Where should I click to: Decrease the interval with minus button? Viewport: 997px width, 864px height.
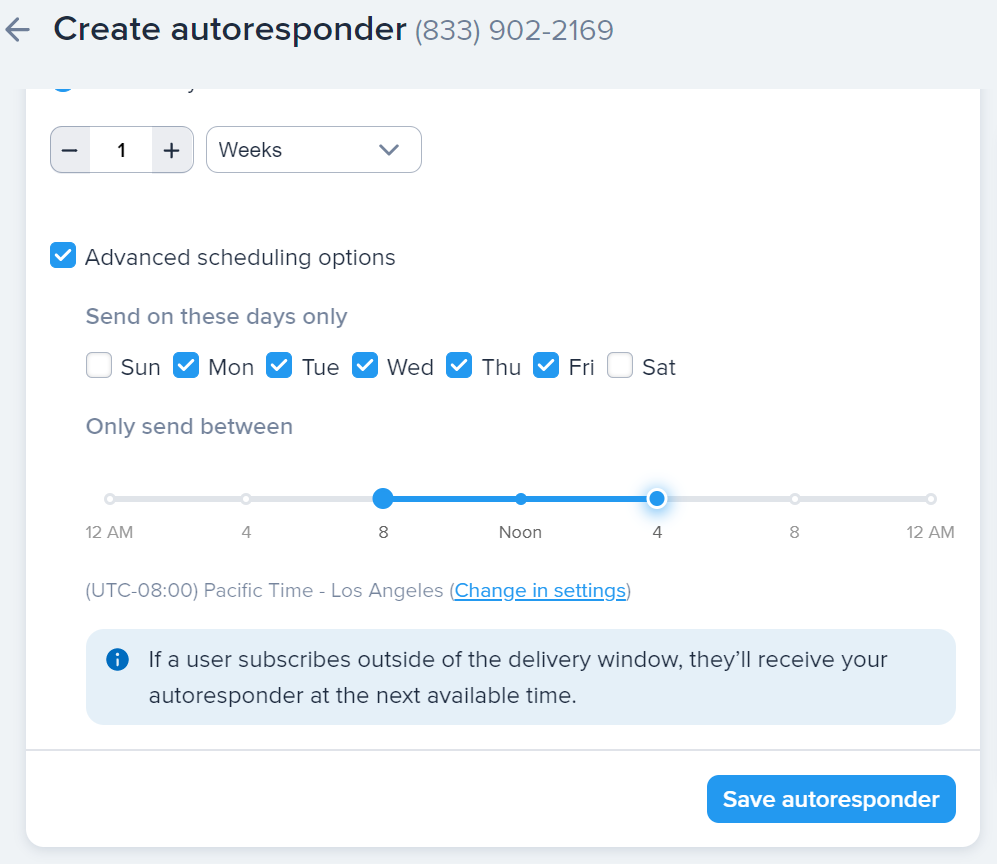pos(70,150)
